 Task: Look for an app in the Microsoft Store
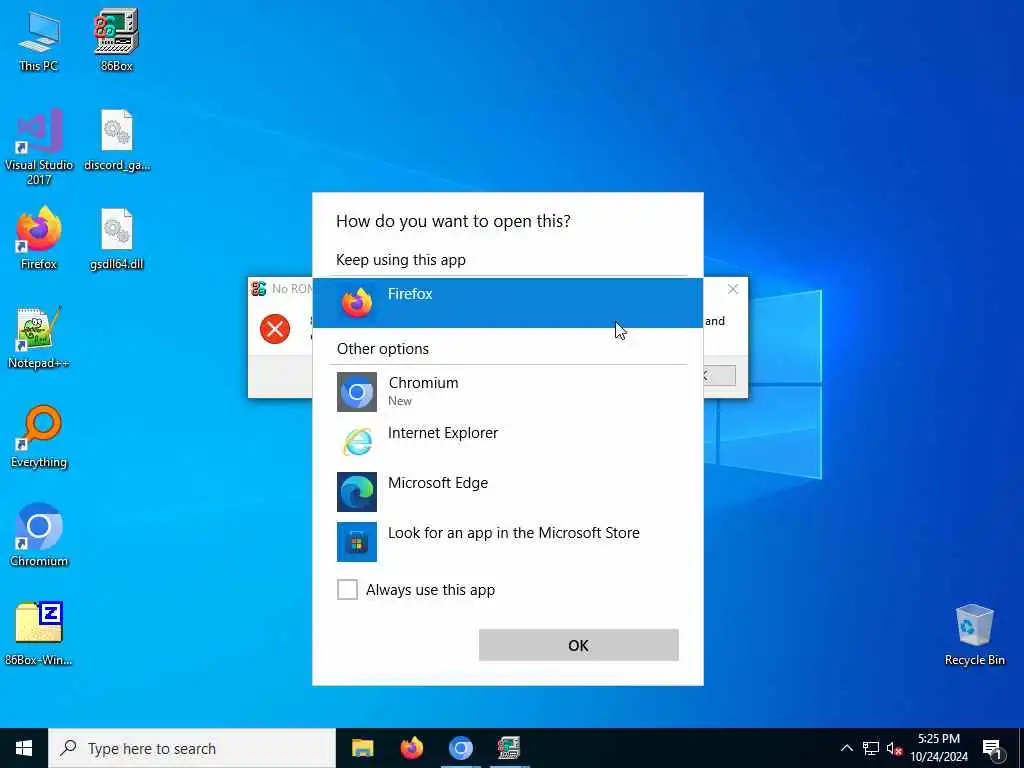click(x=507, y=541)
